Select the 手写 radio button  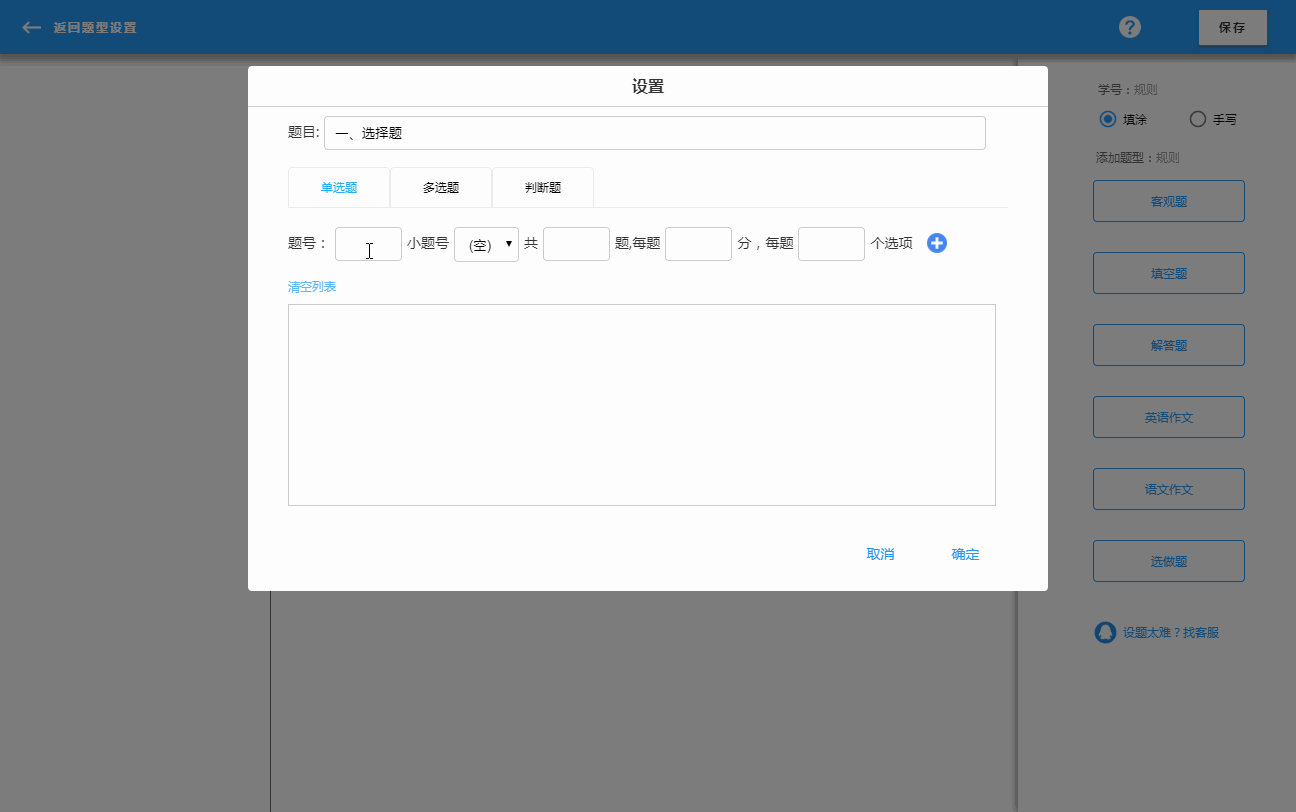point(1198,119)
